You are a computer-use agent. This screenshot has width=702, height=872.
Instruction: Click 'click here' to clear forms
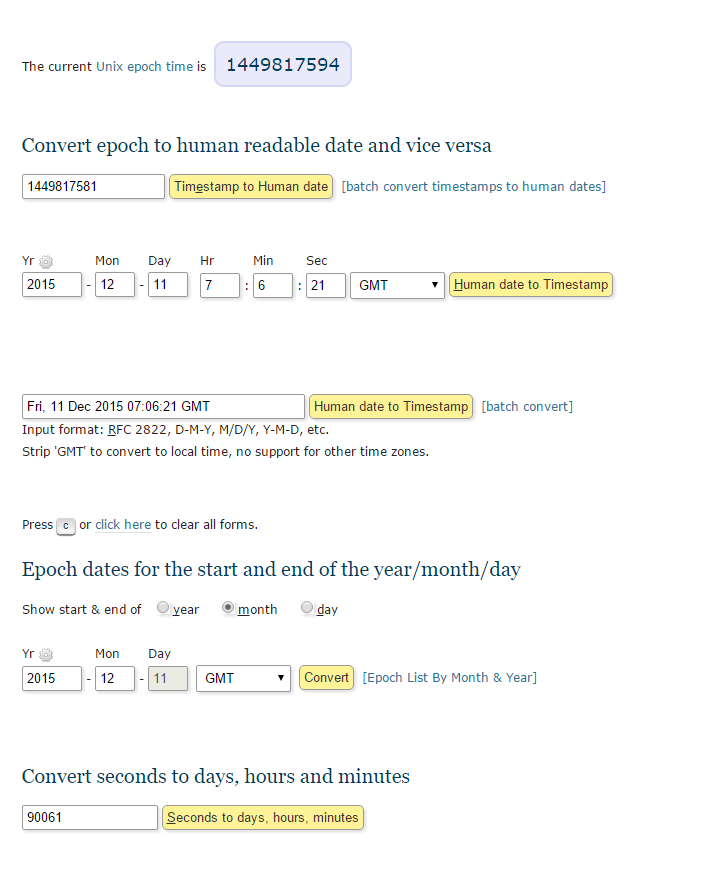pos(123,525)
